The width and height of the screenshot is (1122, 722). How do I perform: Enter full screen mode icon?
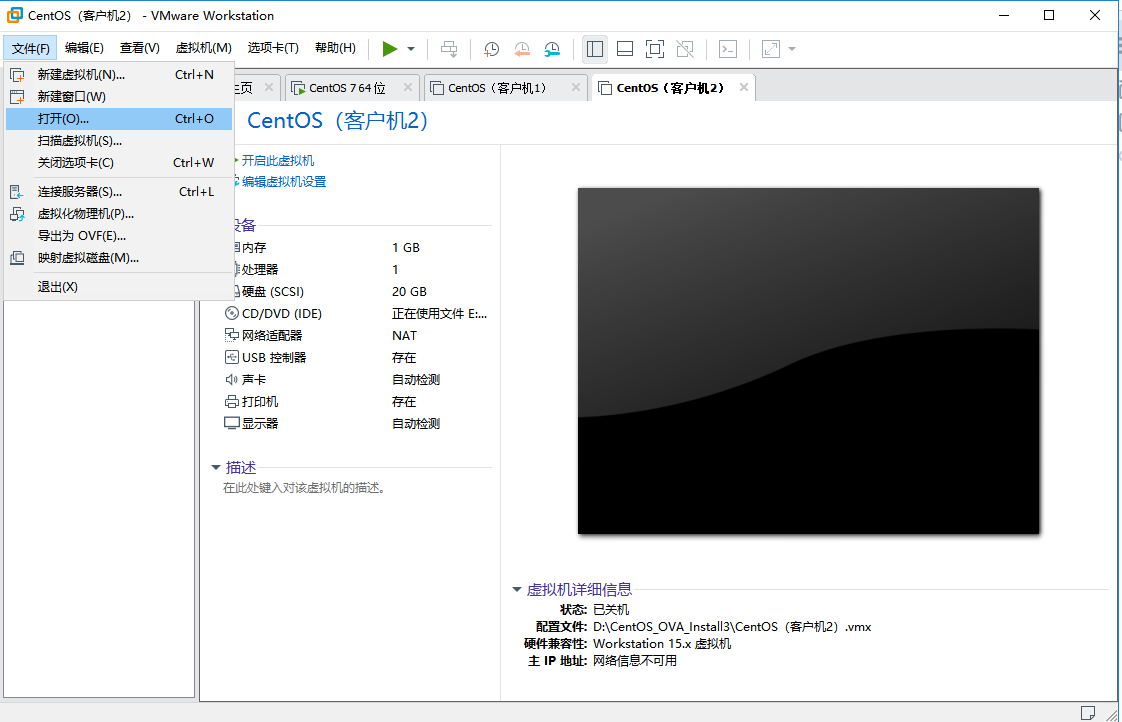655,49
